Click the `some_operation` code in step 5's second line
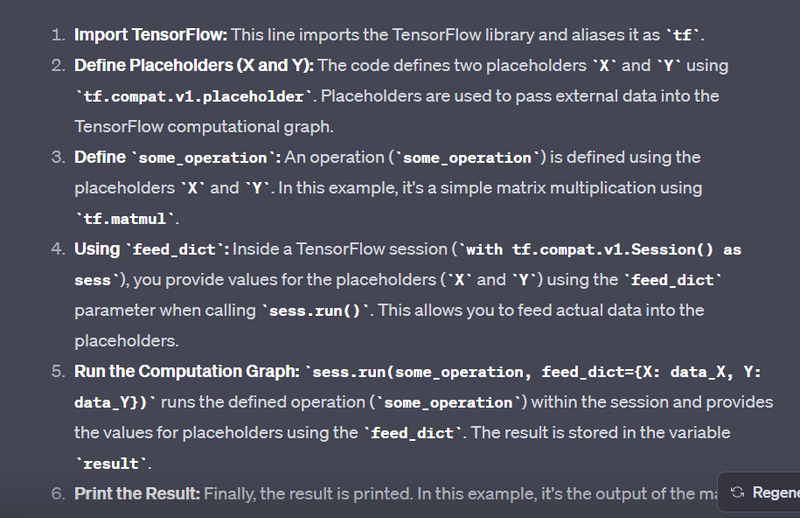800x518 pixels. tap(447, 403)
